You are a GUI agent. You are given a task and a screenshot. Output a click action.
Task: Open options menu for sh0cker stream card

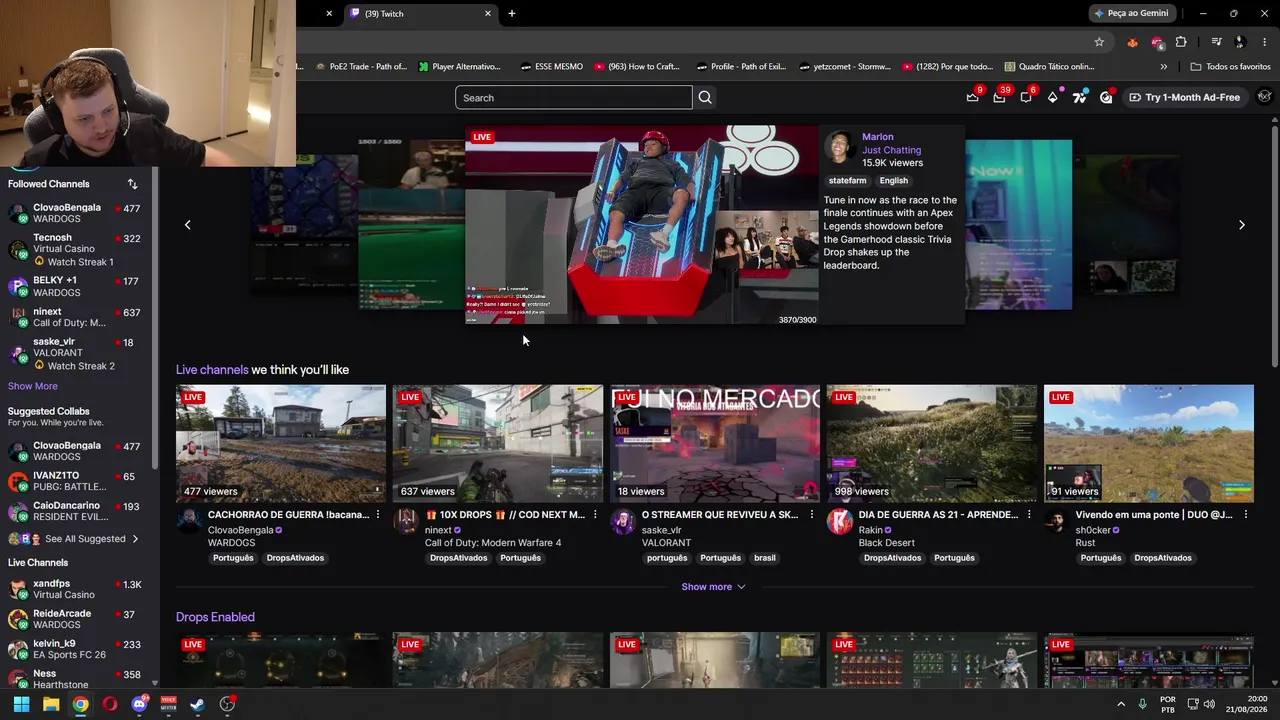coord(1245,515)
